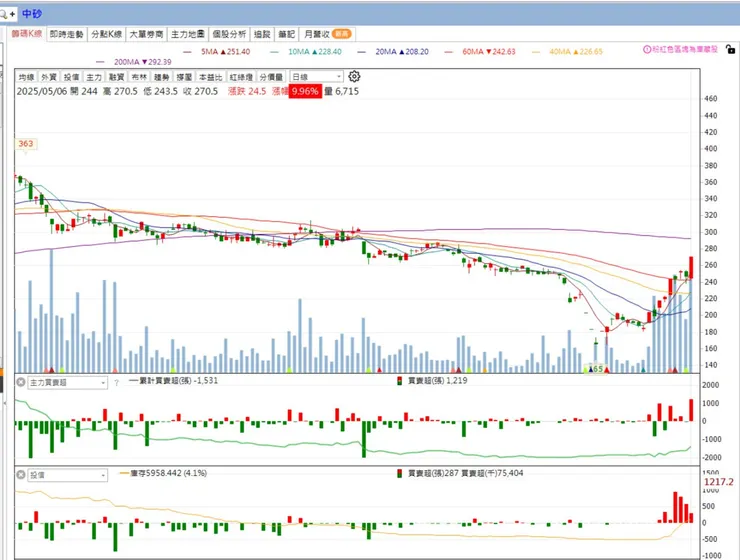Click the 1217.2 value label
Screen dimensions: 740x560
(719, 482)
